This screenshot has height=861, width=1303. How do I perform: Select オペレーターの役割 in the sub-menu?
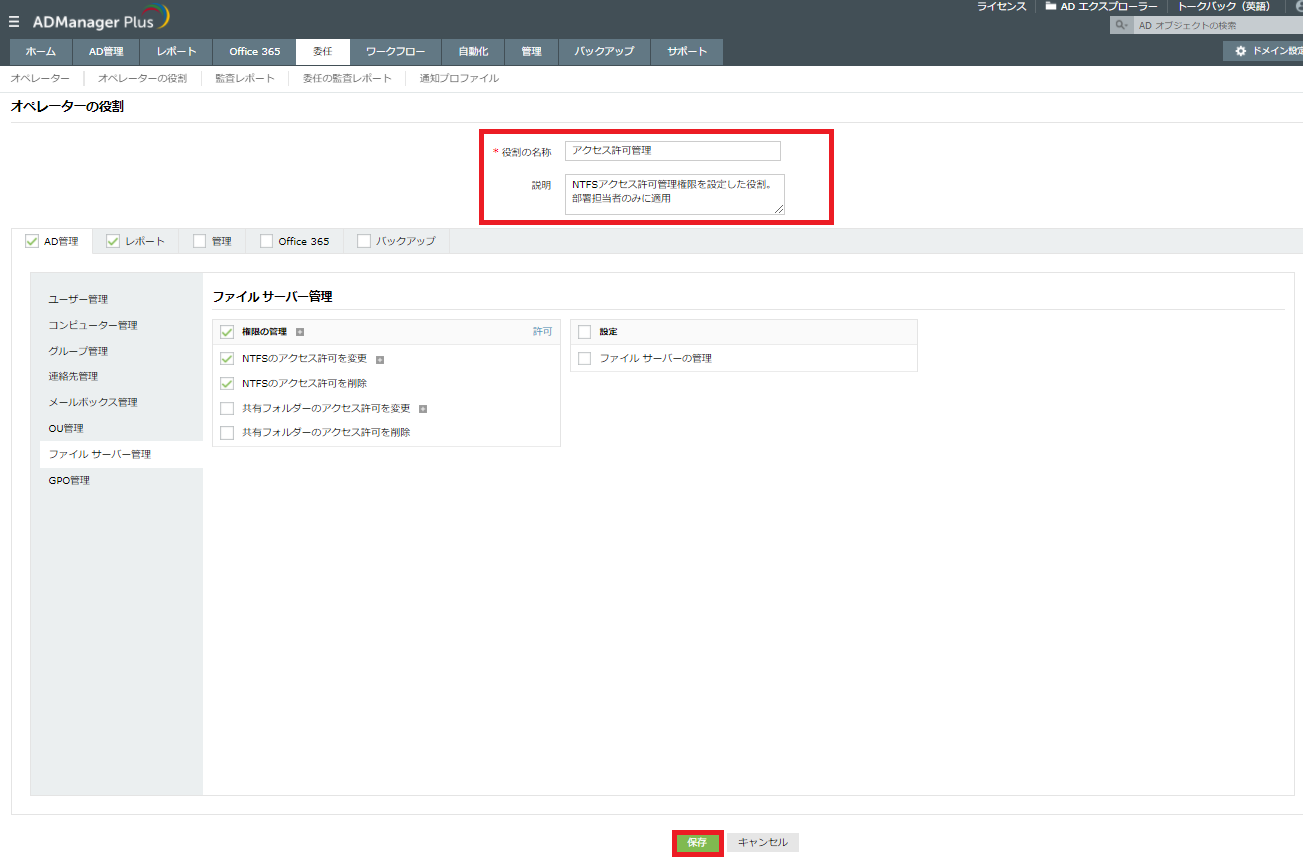point(142,78)
